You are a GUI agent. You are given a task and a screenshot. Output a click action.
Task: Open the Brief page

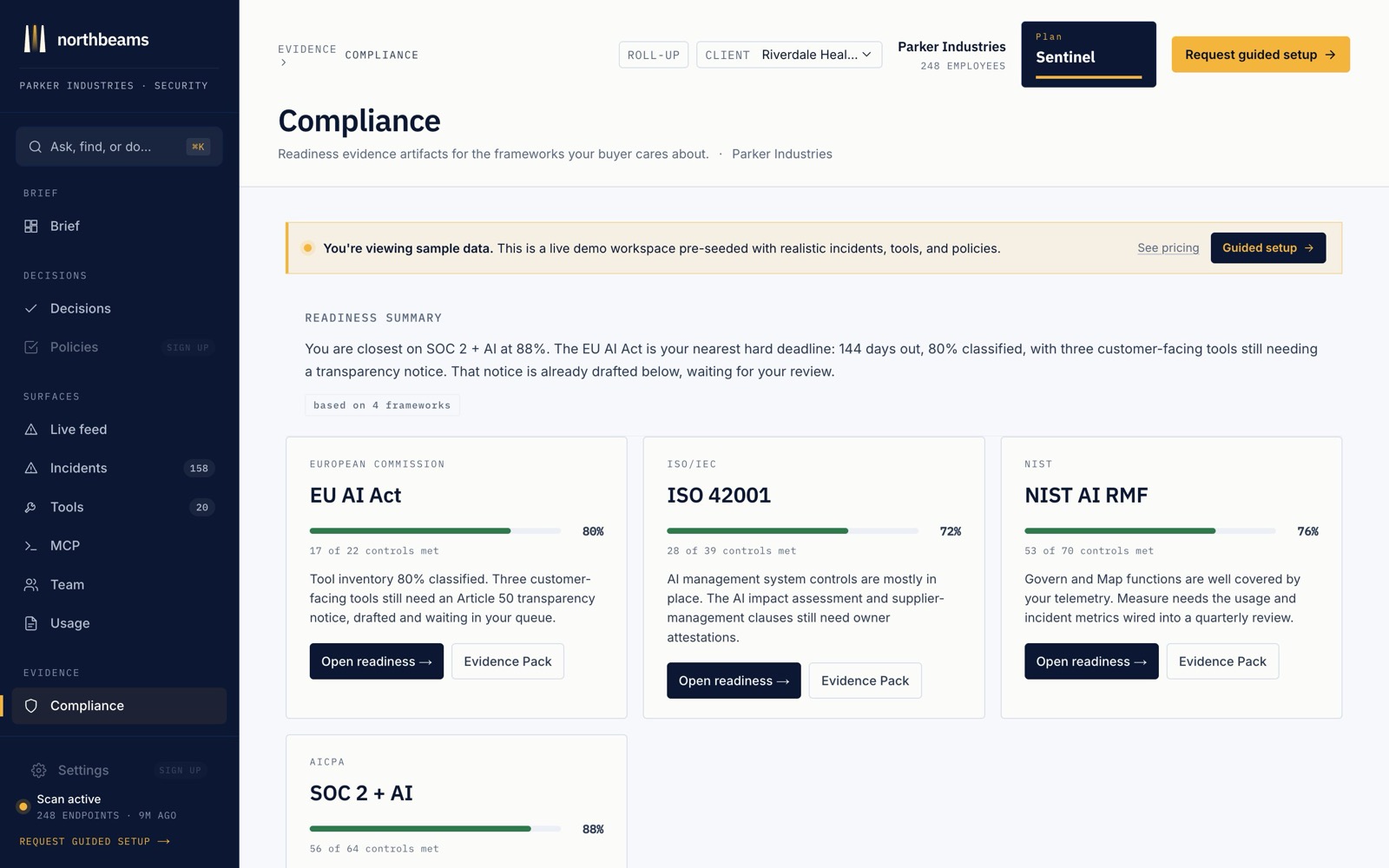click(119, 226)
